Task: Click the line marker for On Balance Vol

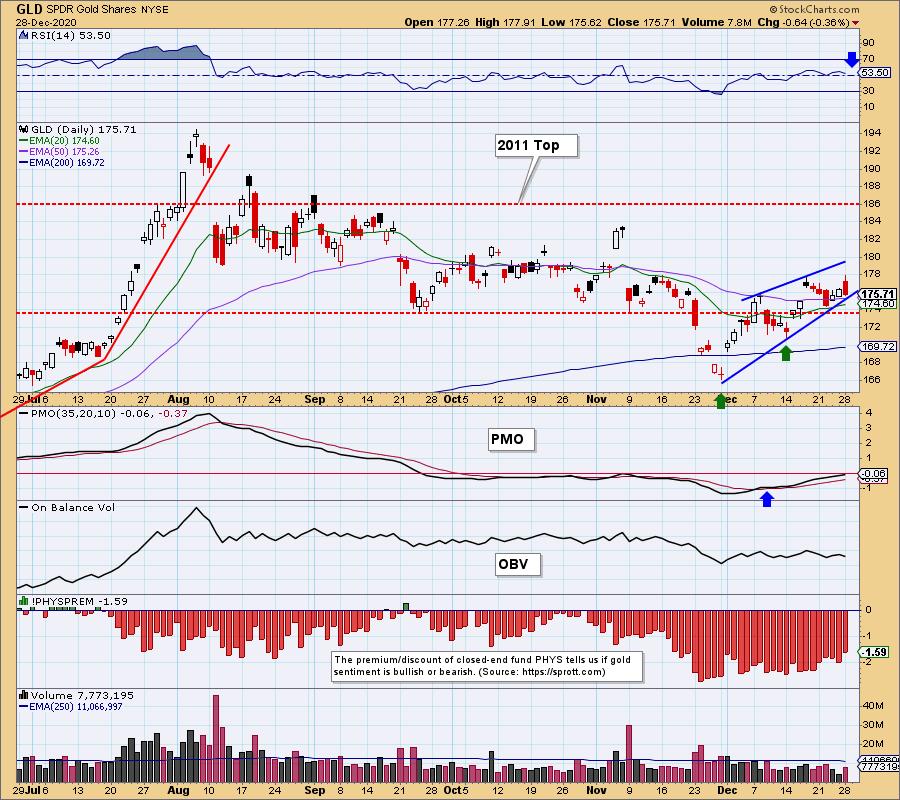Action: pos(24,508)
